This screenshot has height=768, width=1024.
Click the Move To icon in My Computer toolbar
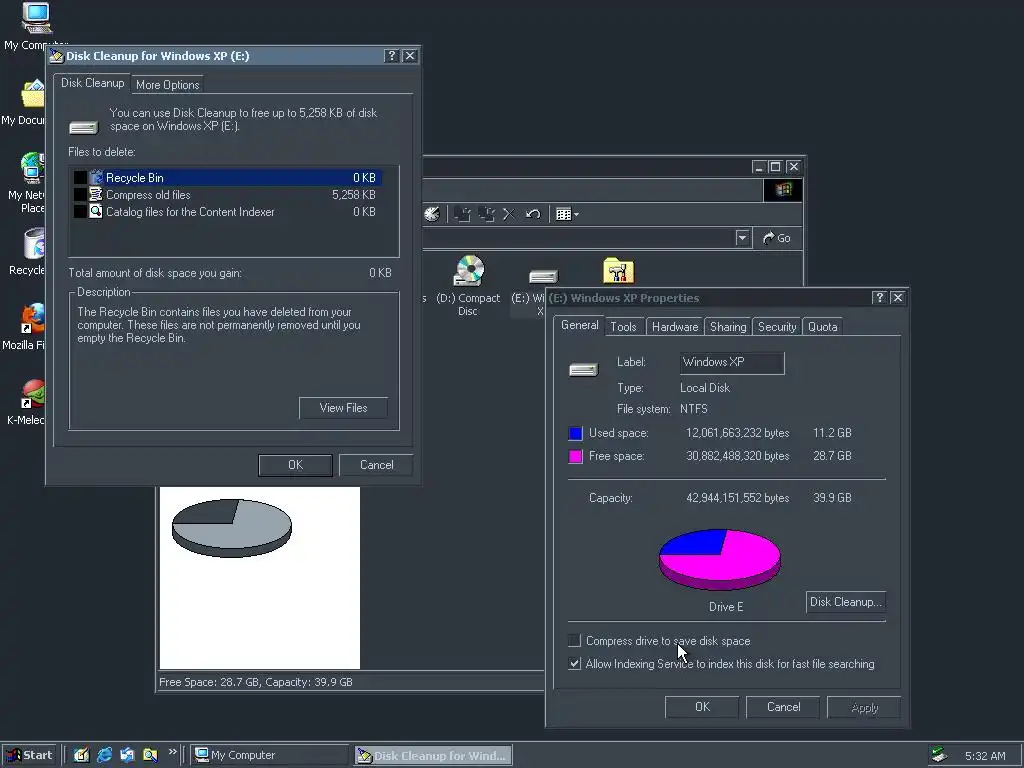coord(462,214)
